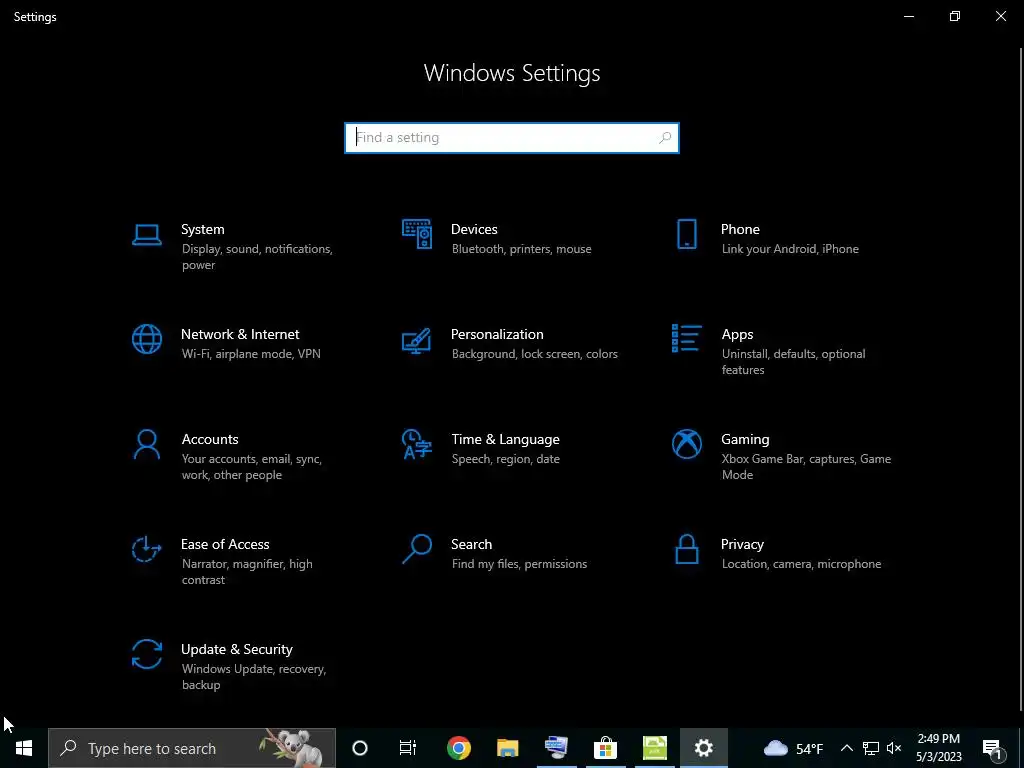Open Apps settings title
The height and width of the screenshot is (768, 1024).
(737, 334)
